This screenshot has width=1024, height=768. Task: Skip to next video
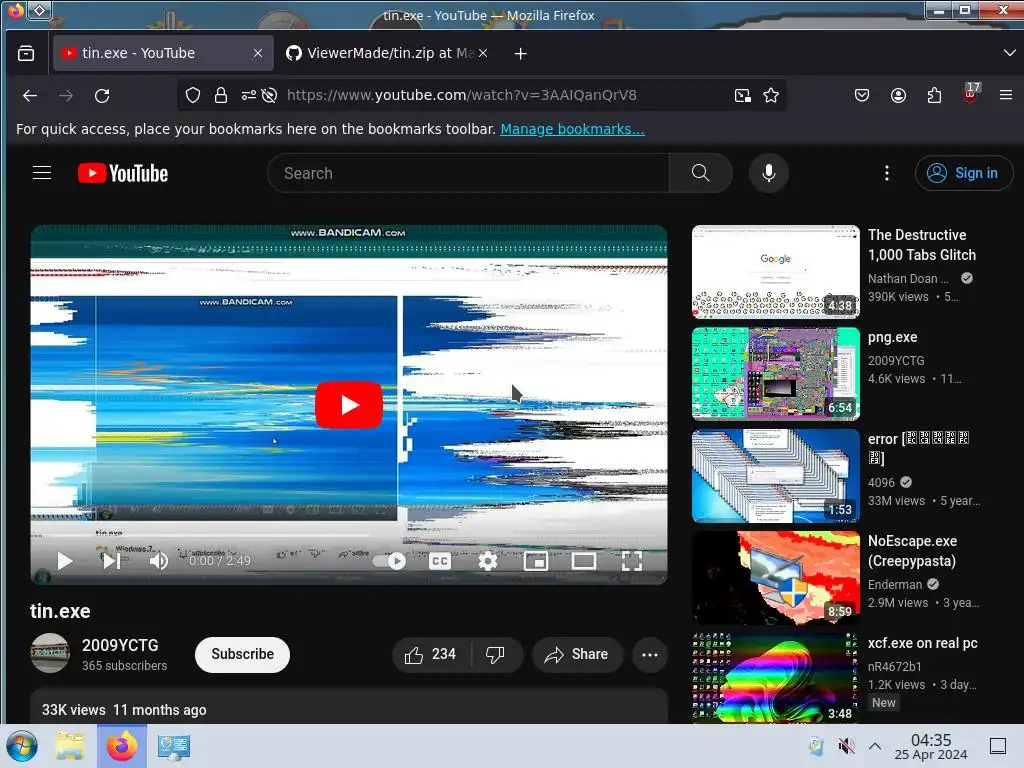112,561
